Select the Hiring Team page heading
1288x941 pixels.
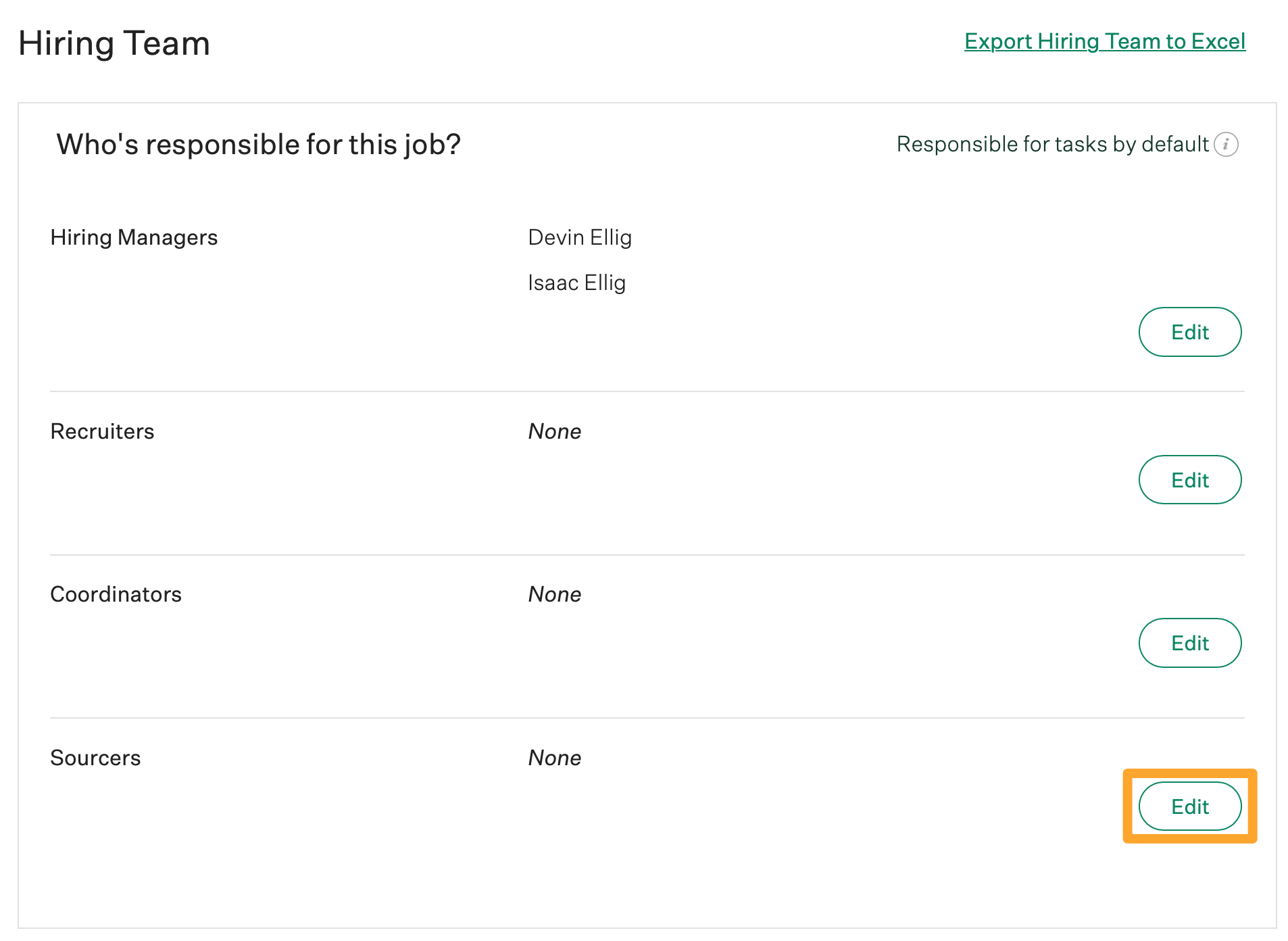[x=114, y=43]
